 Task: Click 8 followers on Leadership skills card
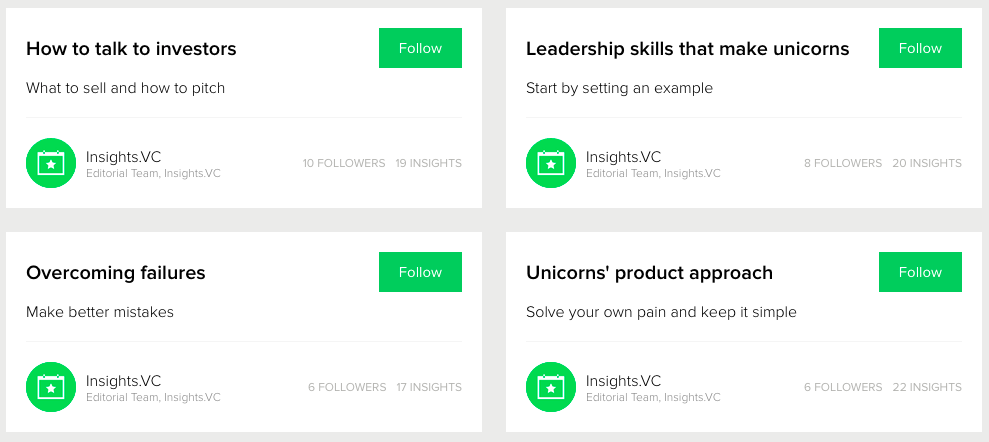(842, 163)
